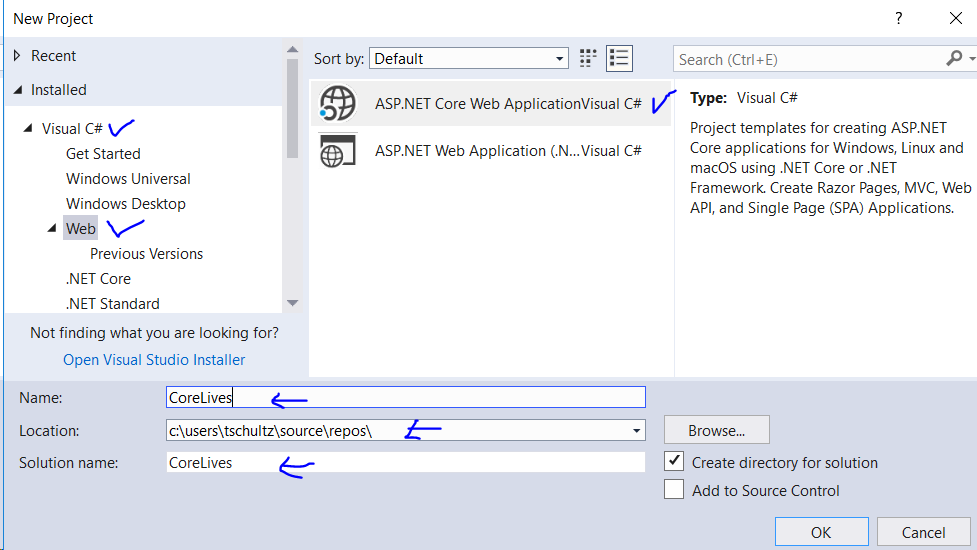Switch to small icons grid view
This screenshot has height=550, width=977.
pos(588,59)
